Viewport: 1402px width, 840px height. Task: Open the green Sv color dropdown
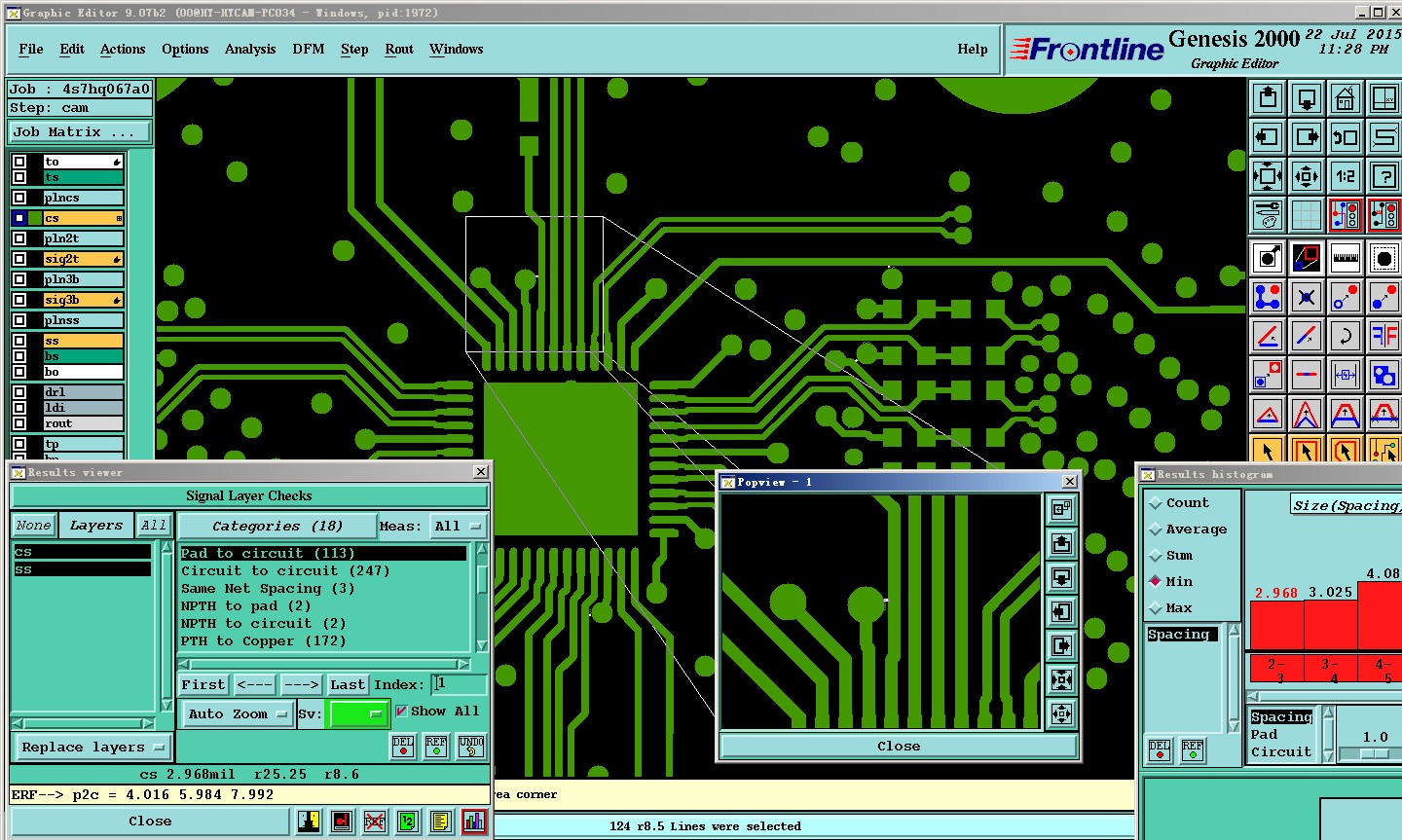click(x=359, y=713)
